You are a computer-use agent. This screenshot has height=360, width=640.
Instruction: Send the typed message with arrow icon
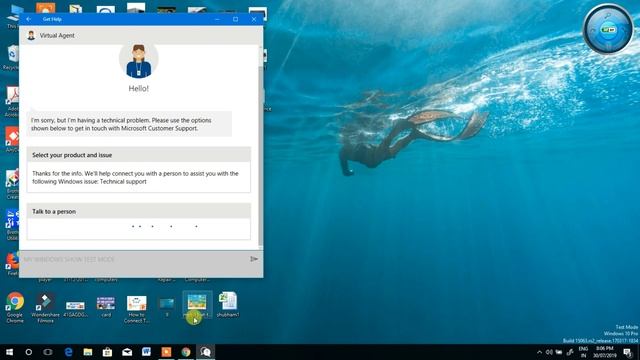coord(254,259)
